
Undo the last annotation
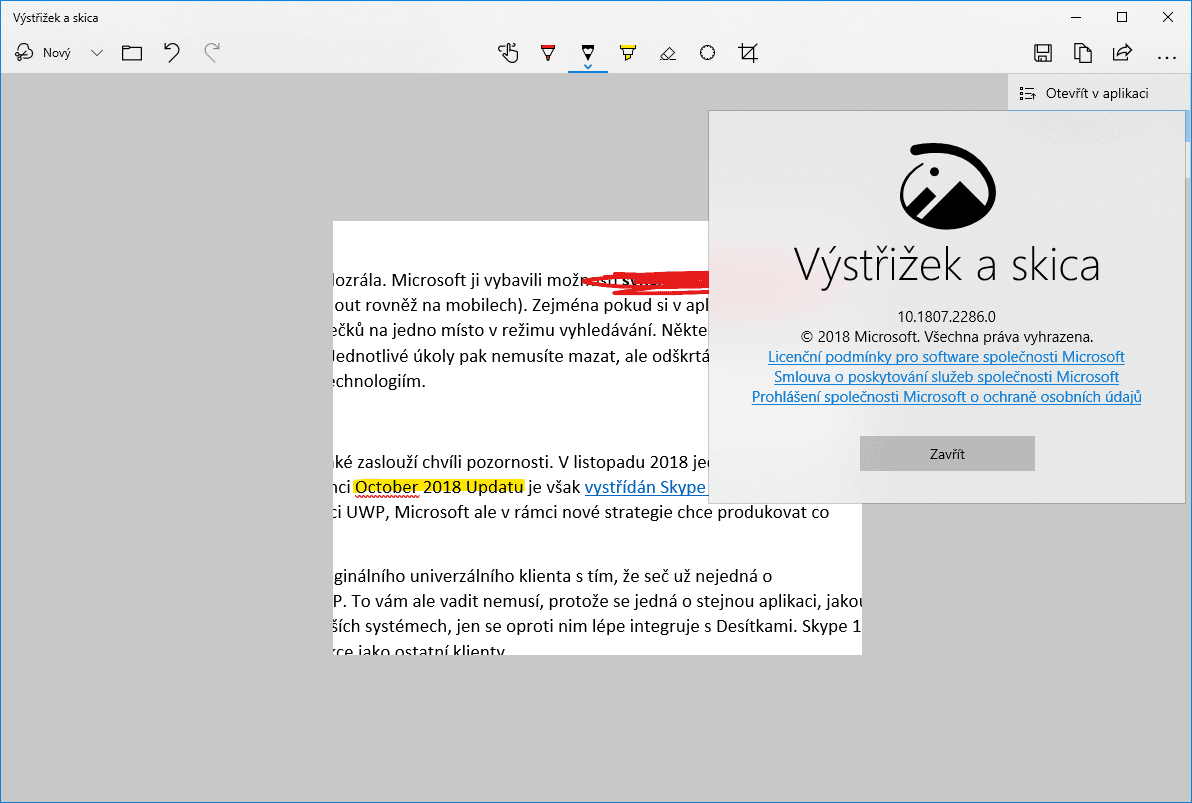point(171,52)
